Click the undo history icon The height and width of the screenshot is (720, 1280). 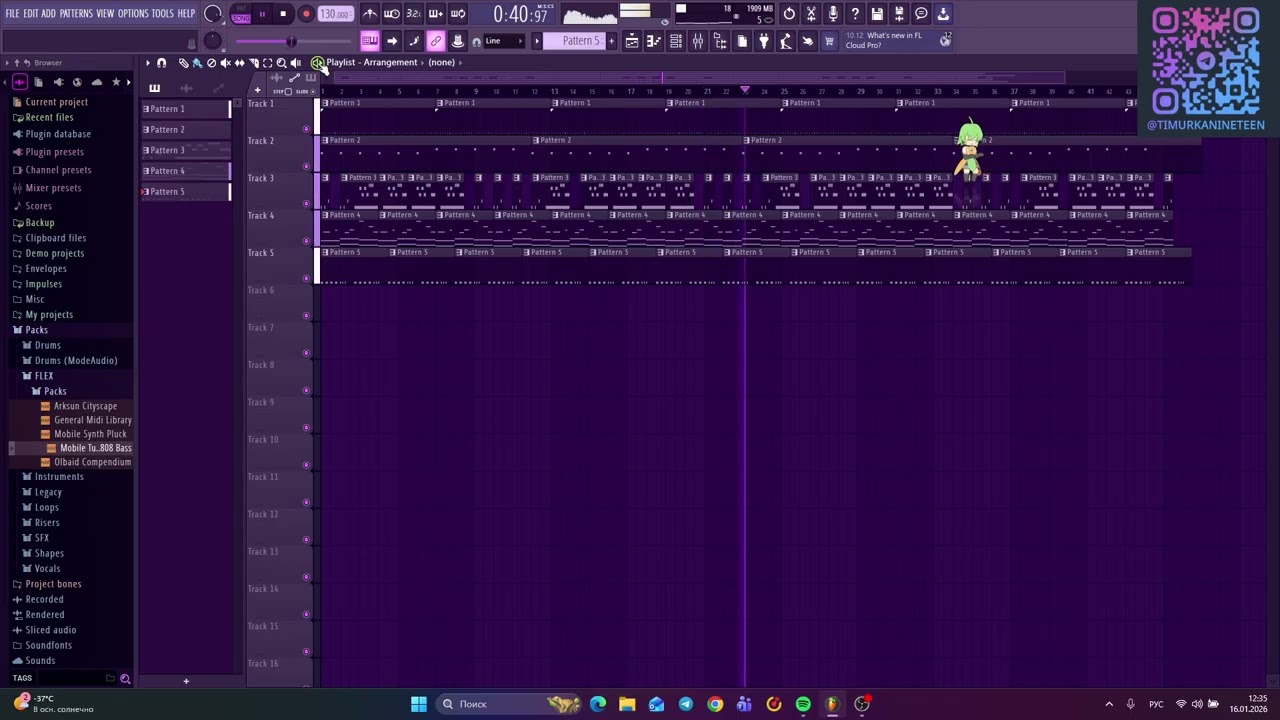[789, 14]
